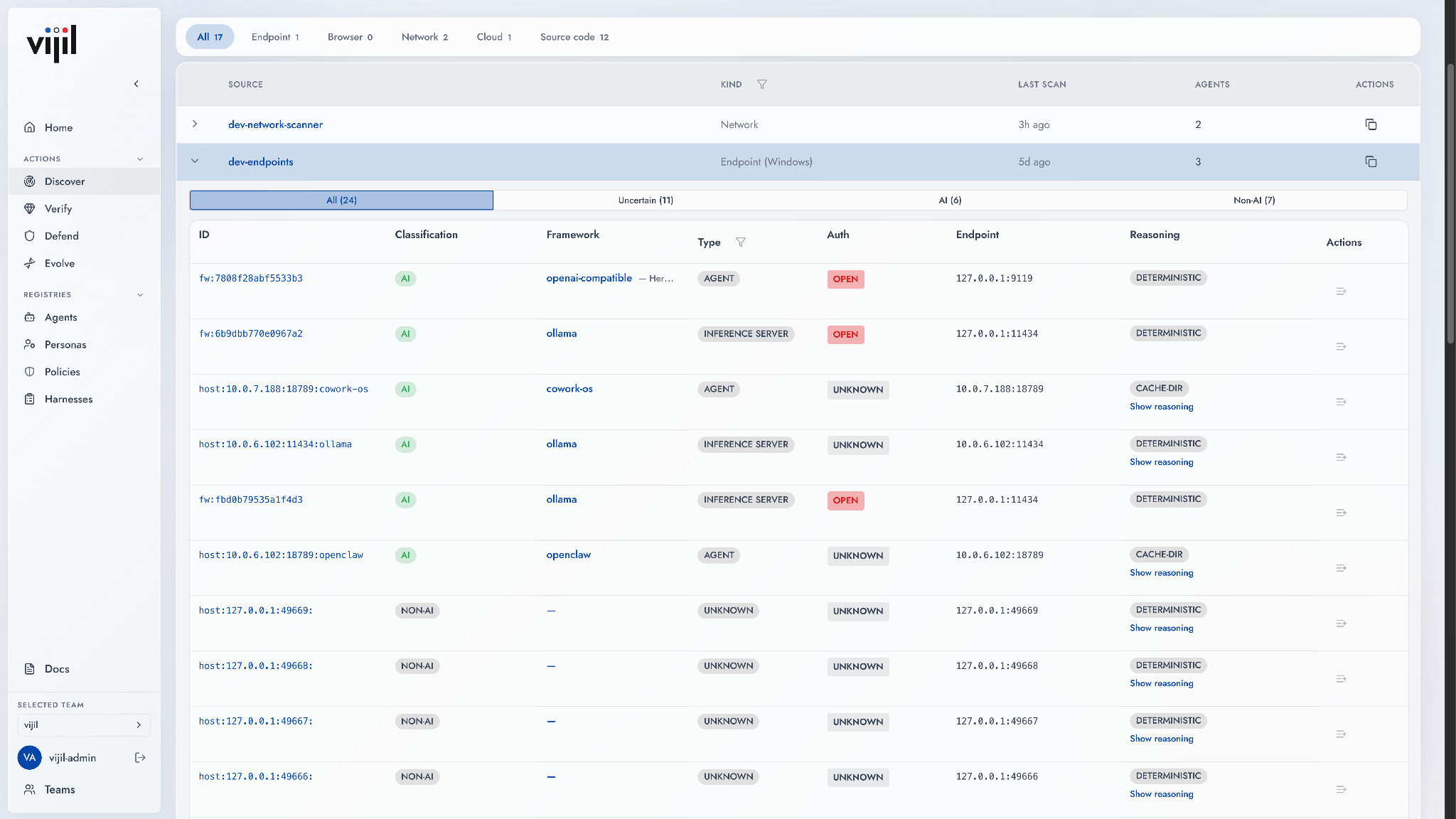Show reasoning for host:127.0.0.1:49669 row

(x=1161, y=628)
